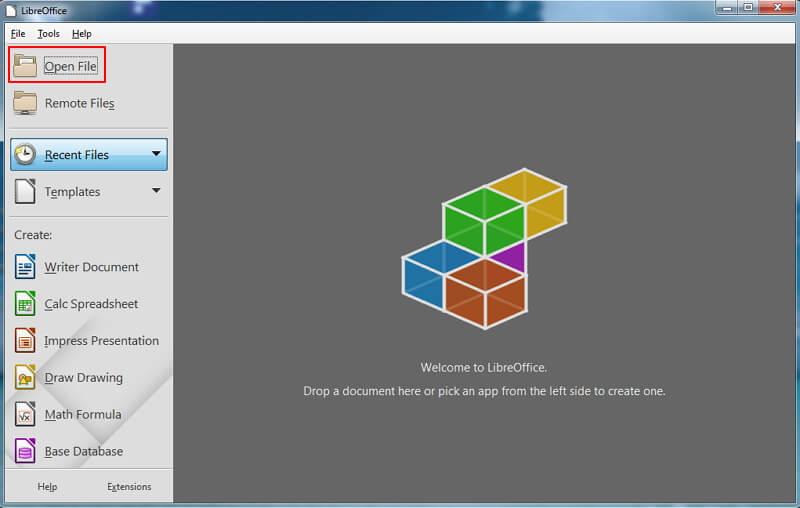
Task: Click the Open File folder icon
Action: 25,66
